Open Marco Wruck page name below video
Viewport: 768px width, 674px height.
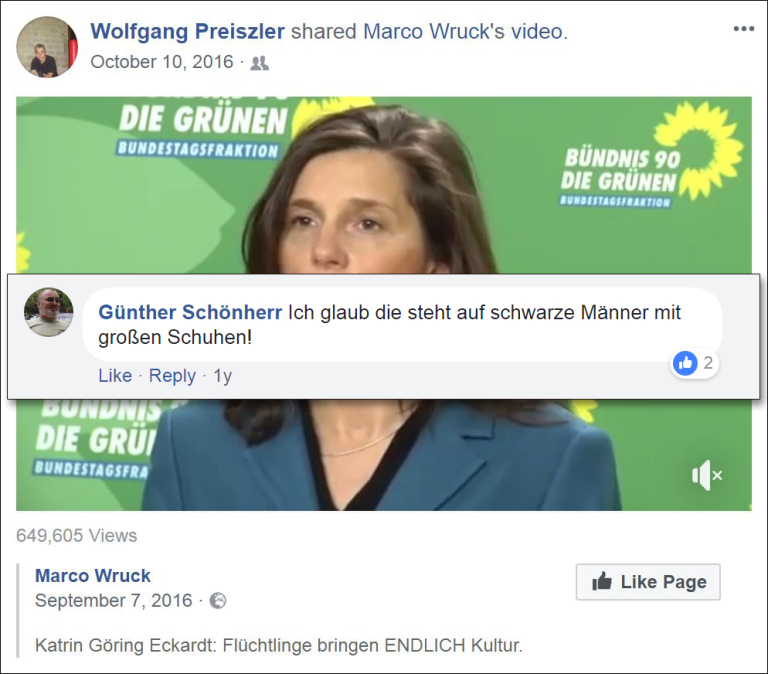pyautogui.click(x=93, y=576)
